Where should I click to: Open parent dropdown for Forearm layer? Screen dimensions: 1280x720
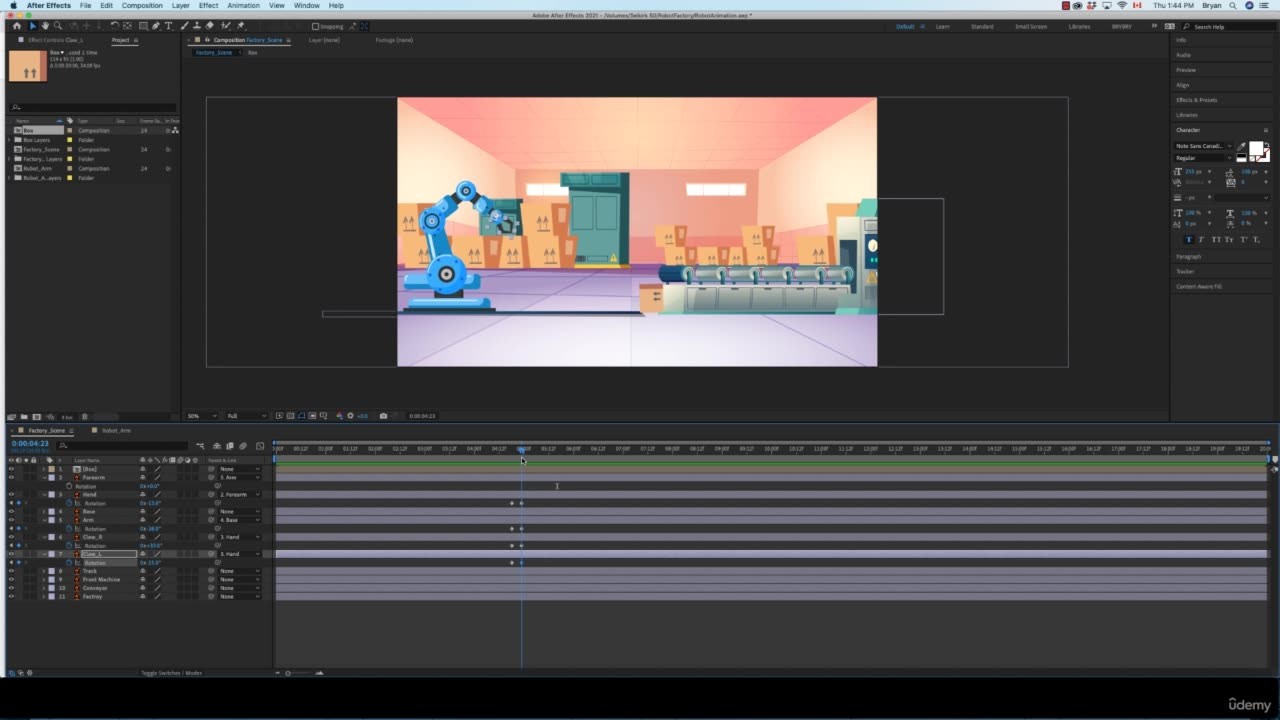(x=240, y=478)
